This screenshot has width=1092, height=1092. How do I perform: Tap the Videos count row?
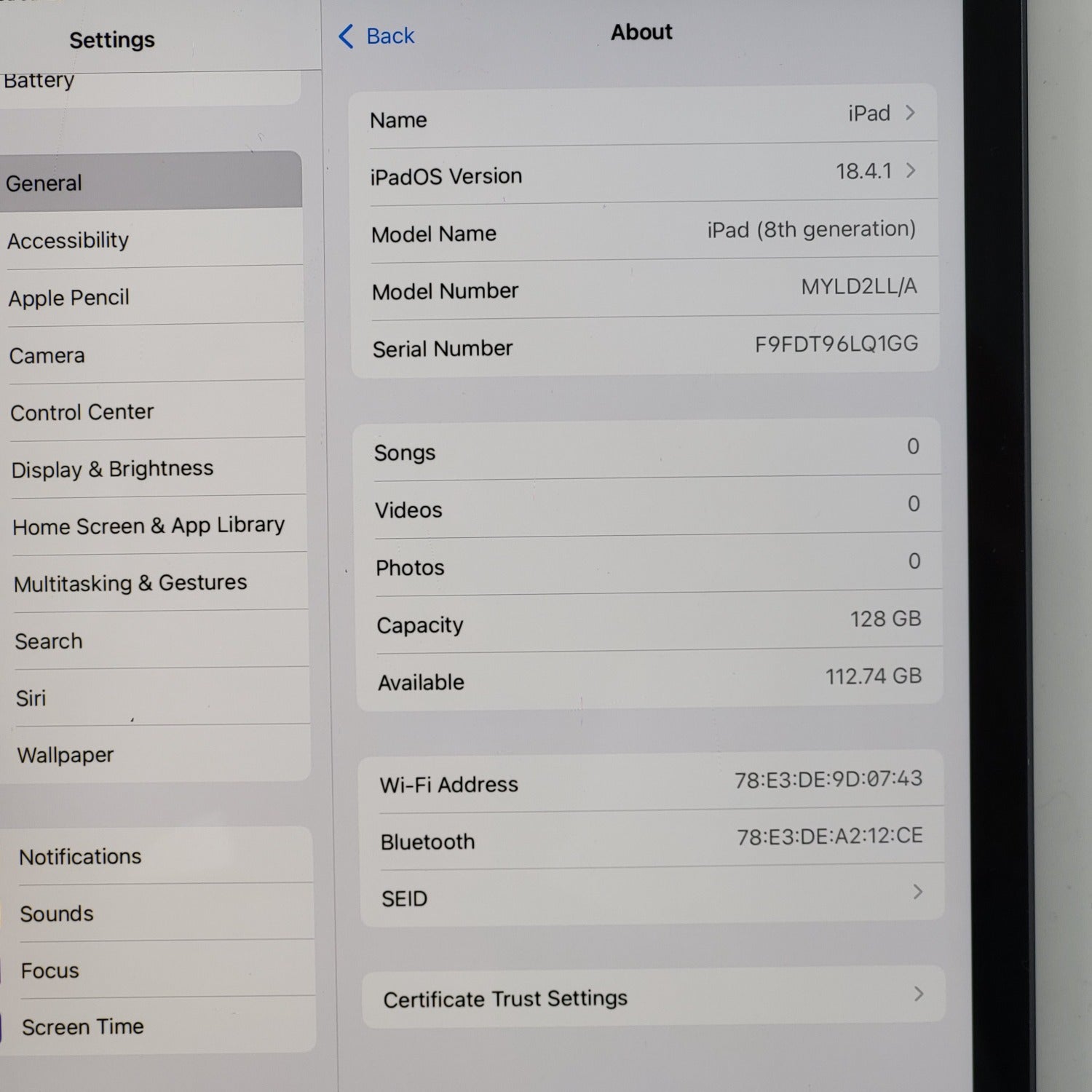[648, 507]
